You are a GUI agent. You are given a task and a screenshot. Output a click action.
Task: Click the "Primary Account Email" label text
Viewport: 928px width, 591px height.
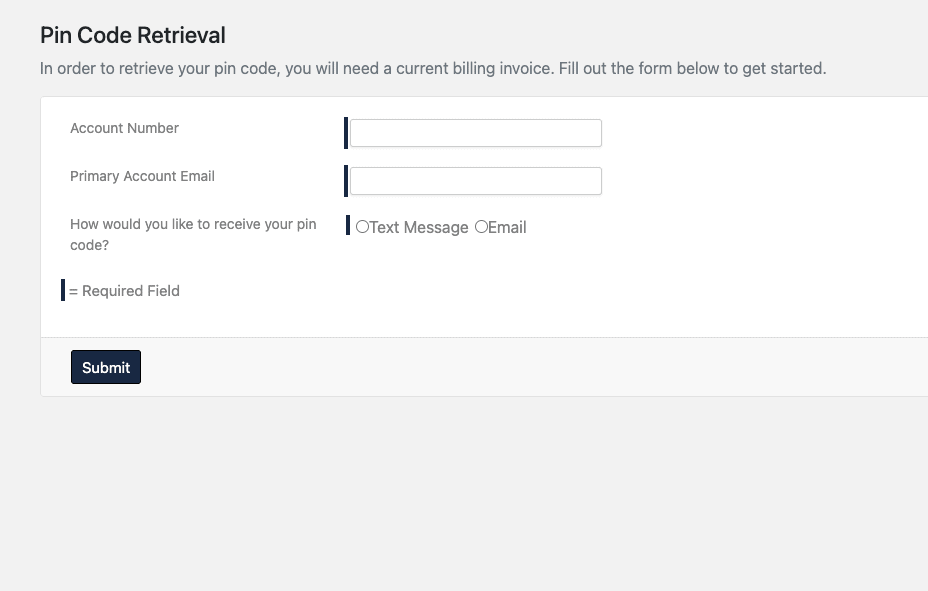pos(142,176)
